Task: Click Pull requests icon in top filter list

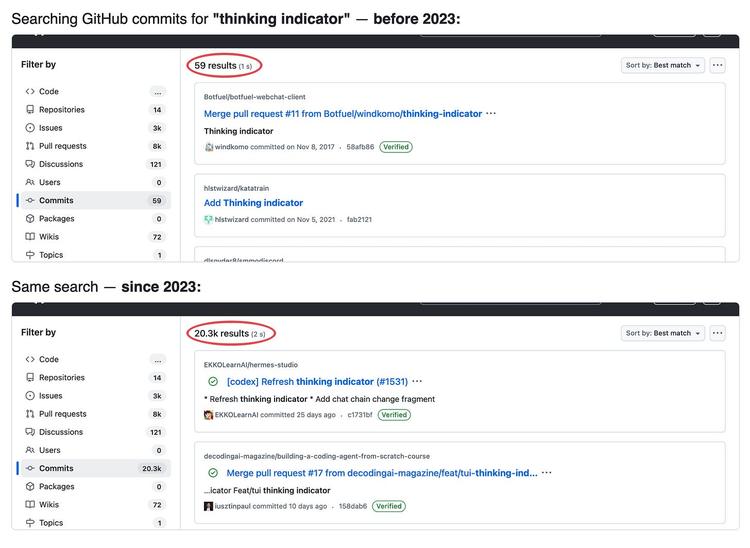Action: 30,146
